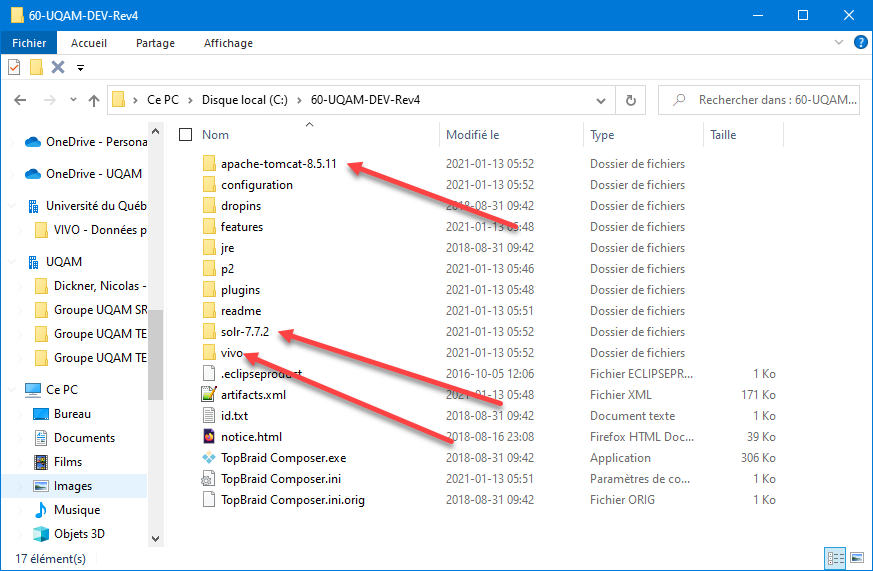Select the solr-7.7.2 folder icon
873x571 pixels.
[209, 332]
